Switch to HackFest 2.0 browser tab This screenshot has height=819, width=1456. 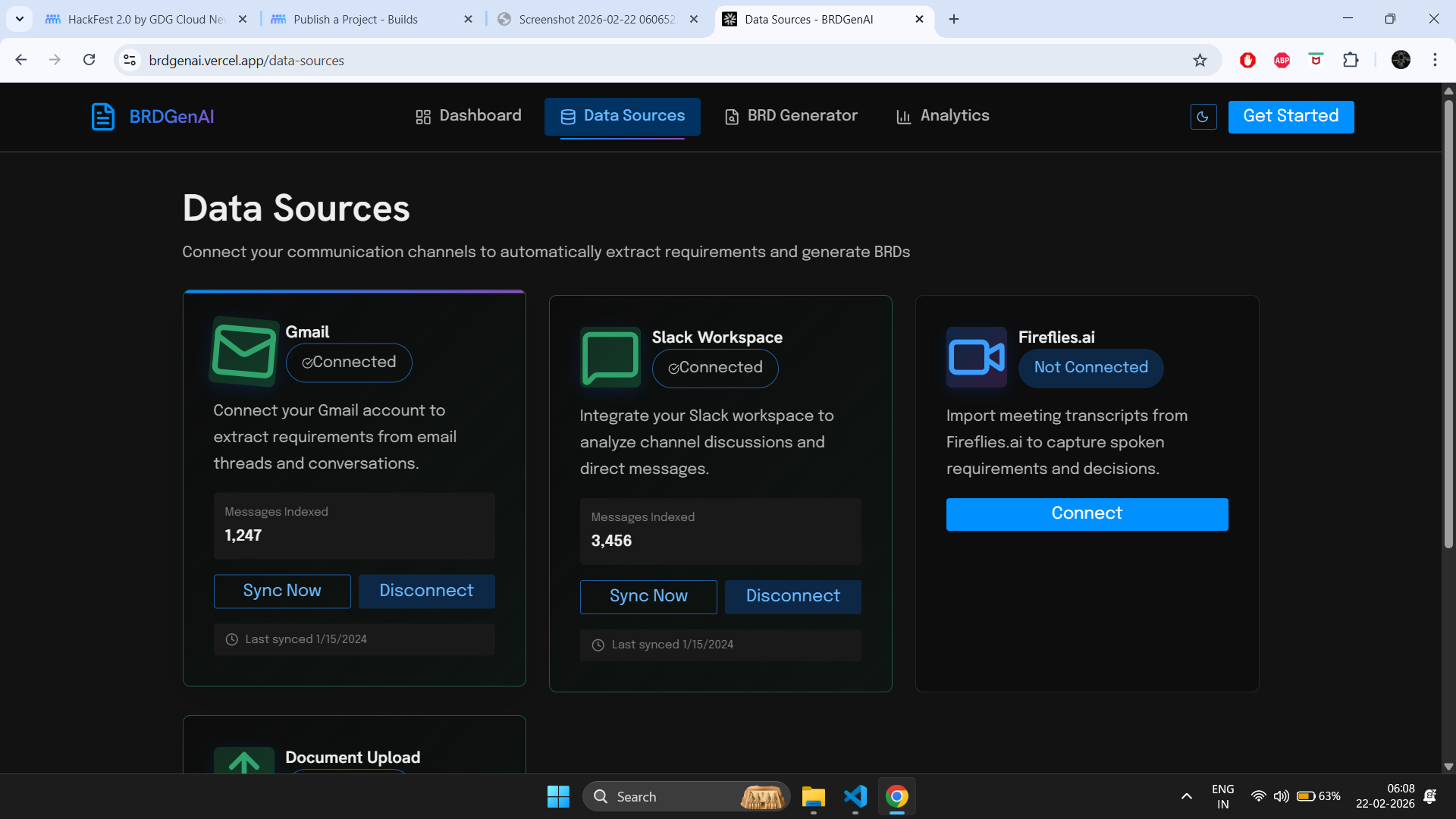pyautogui.click(x=146, y=19)
